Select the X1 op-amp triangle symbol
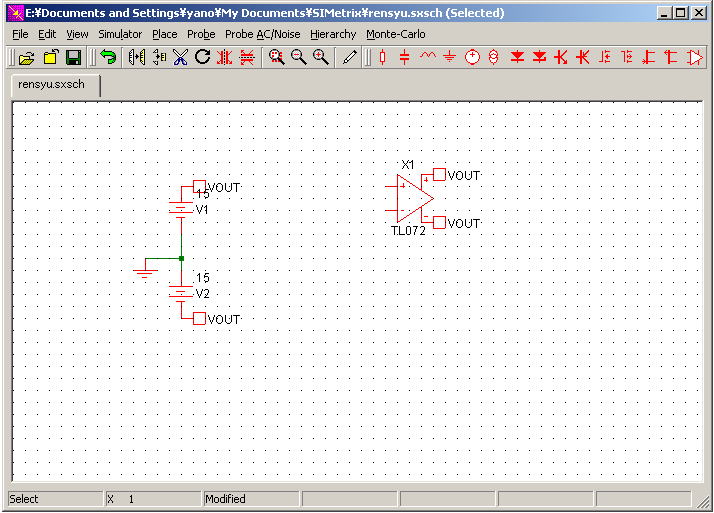 tap(413, 198)
